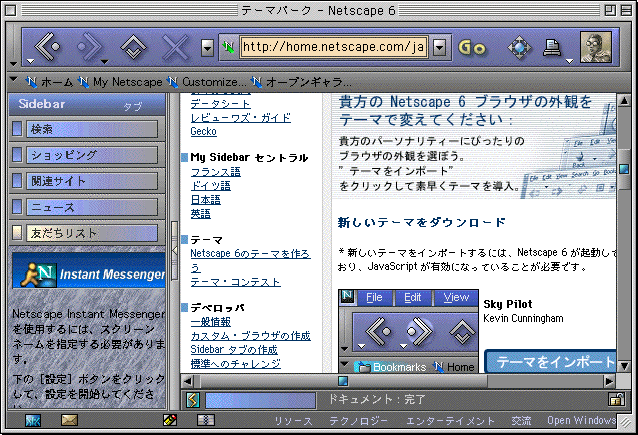Open the 標準へのチャレンジ link
The image size is (638, 435).
click(x=236, y=363)
